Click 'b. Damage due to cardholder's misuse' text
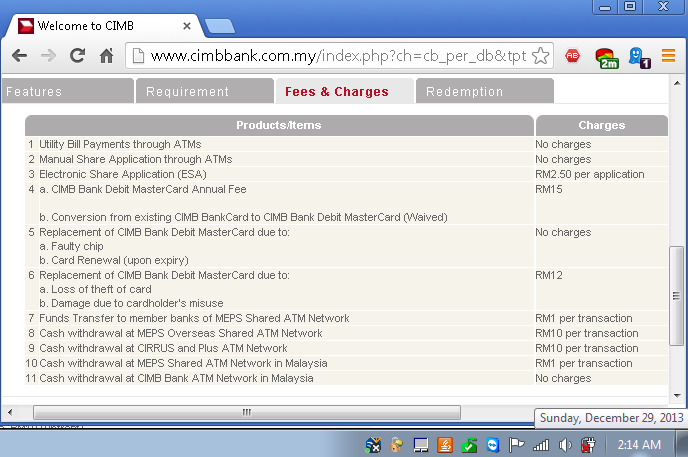The width and height of the screenshot is (688, 457). tap(131, 303)
